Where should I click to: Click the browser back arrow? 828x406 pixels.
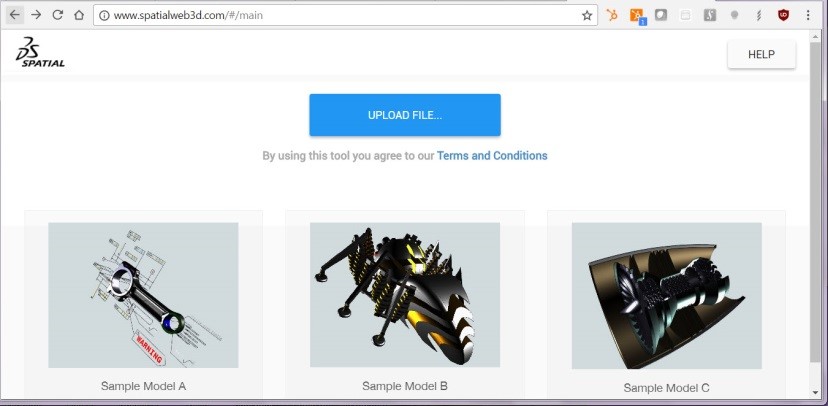coord(15,15)
